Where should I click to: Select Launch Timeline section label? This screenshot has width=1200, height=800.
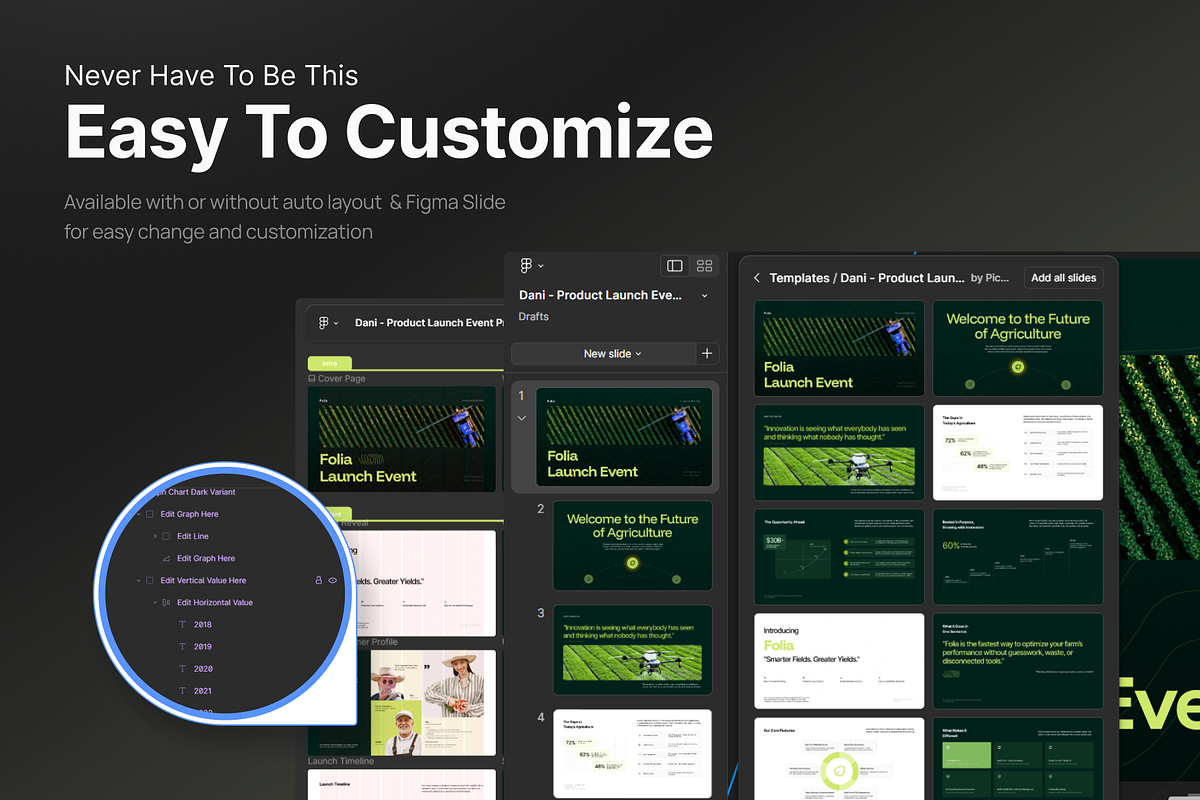[341, 761]
